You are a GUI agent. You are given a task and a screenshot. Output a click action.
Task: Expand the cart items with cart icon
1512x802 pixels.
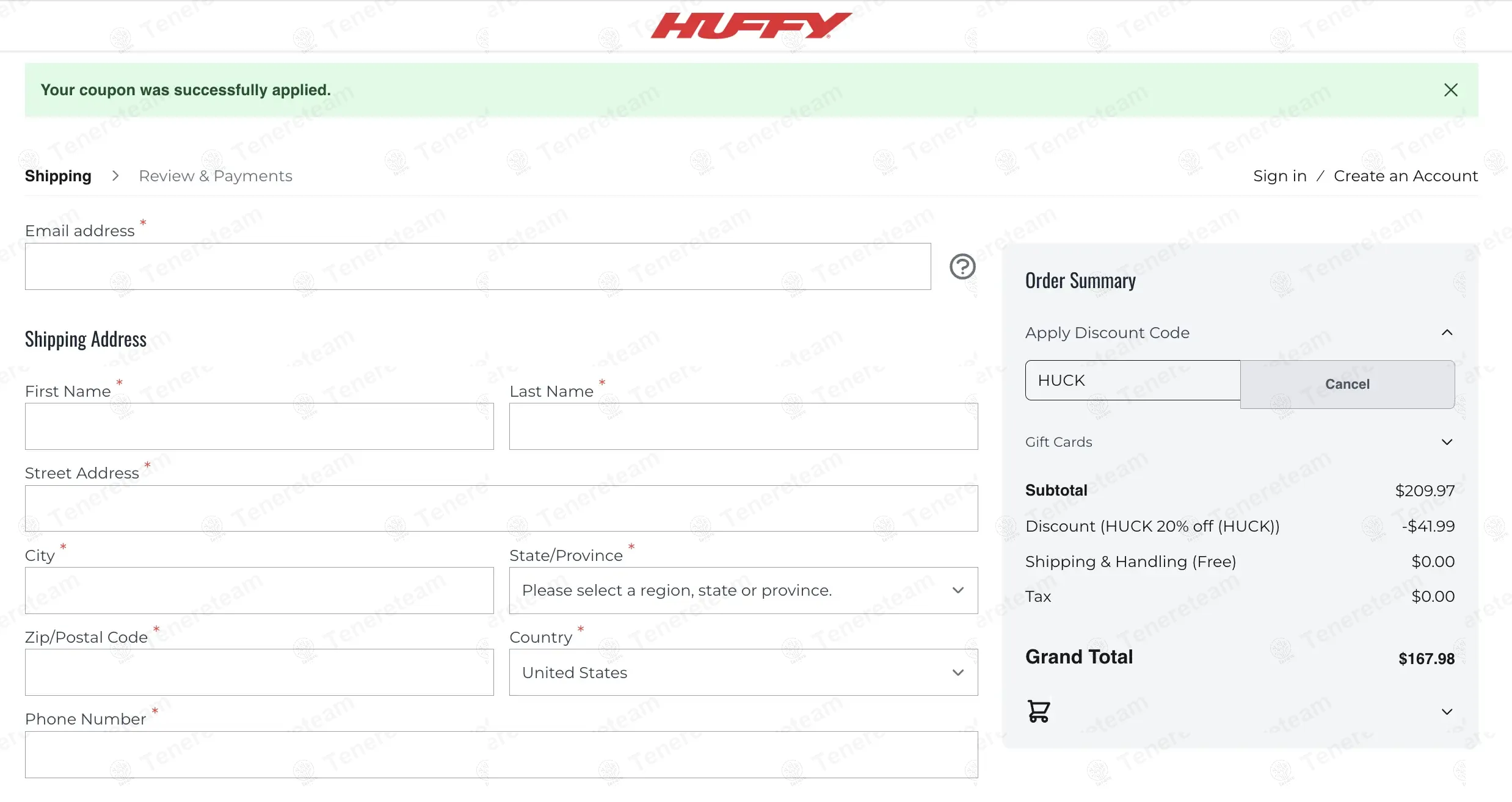(1038, 712)
